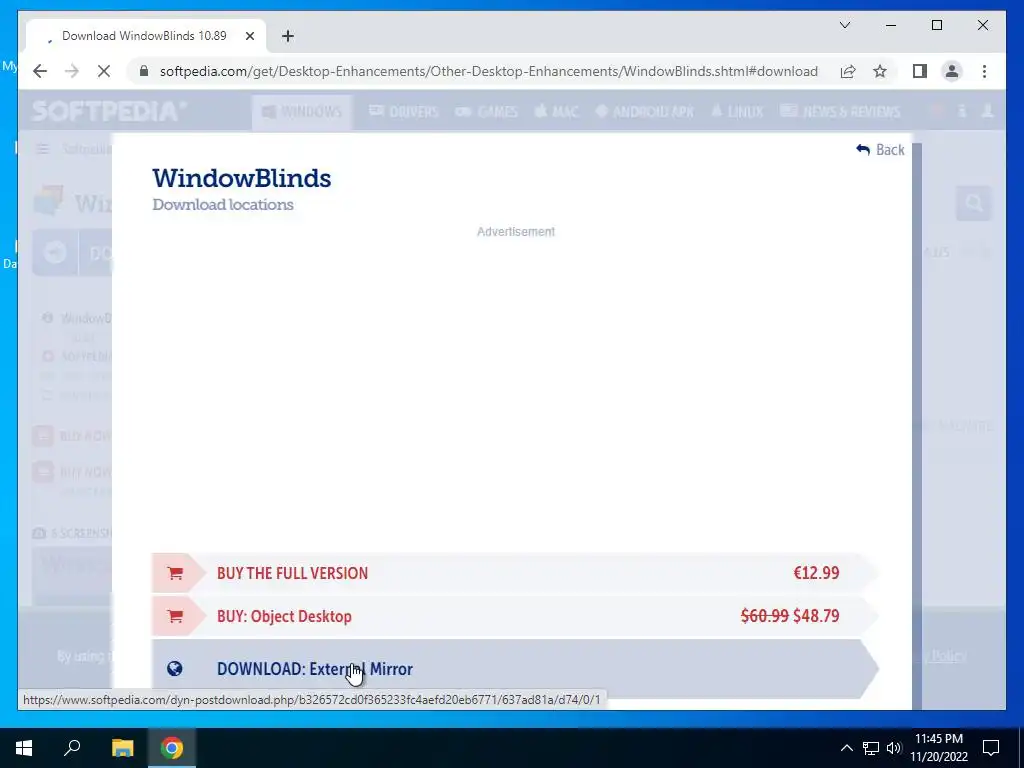This screenshot has width=1024, height=768.
Task: Click the globe icon for External Mirror
Action: [x=174, y=669]
